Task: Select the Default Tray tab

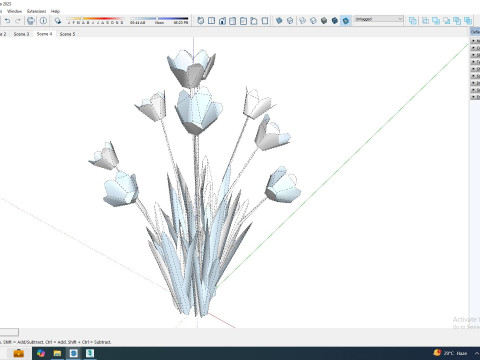Action: pos(475,32)
